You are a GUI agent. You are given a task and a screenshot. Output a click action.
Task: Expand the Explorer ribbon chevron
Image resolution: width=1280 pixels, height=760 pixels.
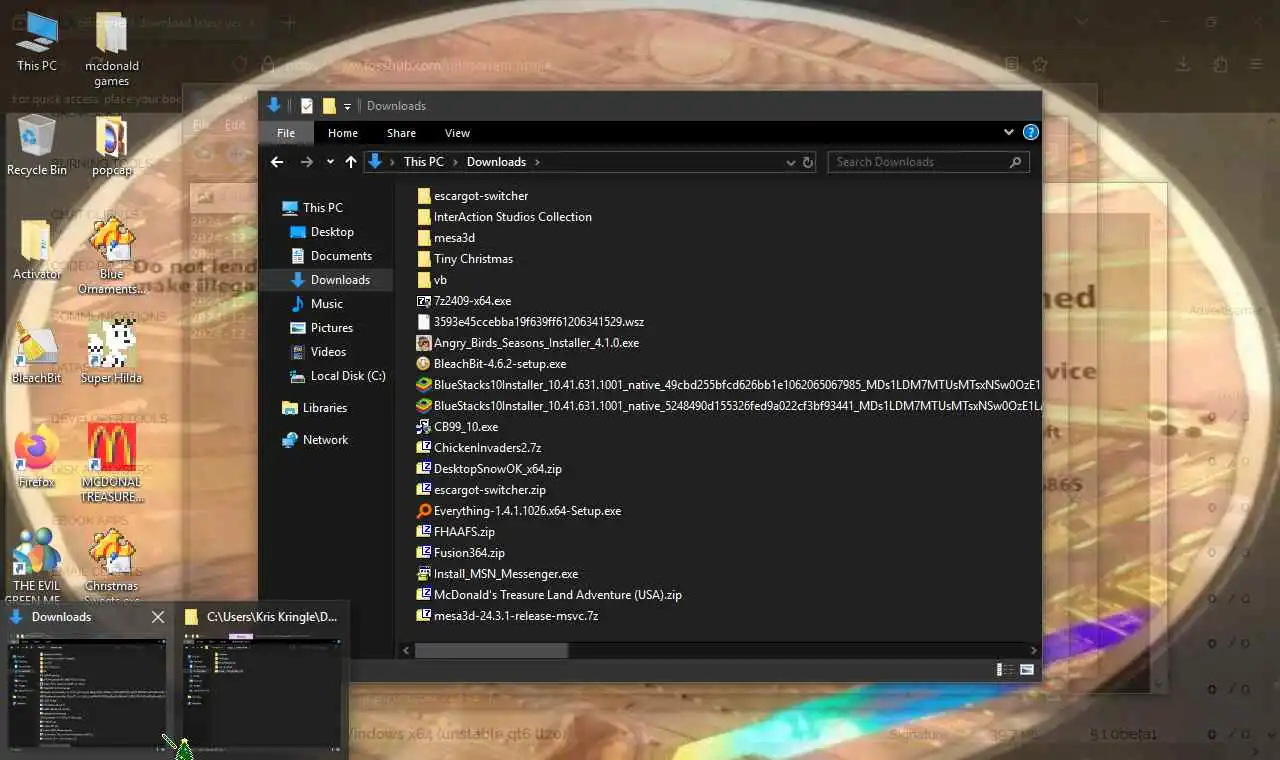(x=1009, y=132)
